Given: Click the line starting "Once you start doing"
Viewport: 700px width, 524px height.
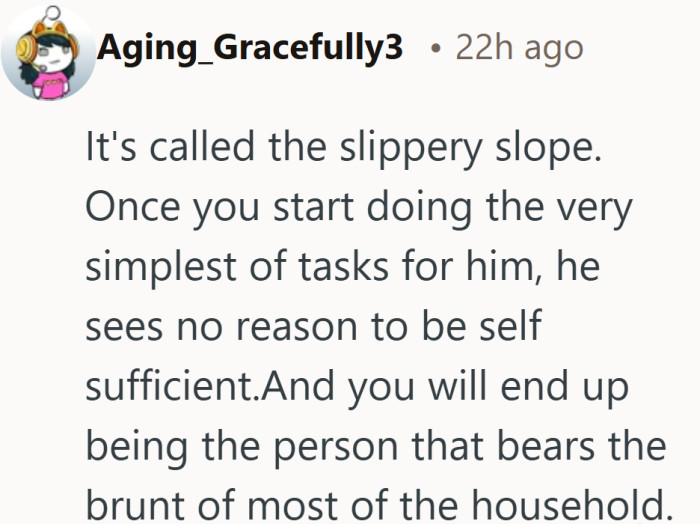Looking at the screenshot, I should (x=357, y=209).
